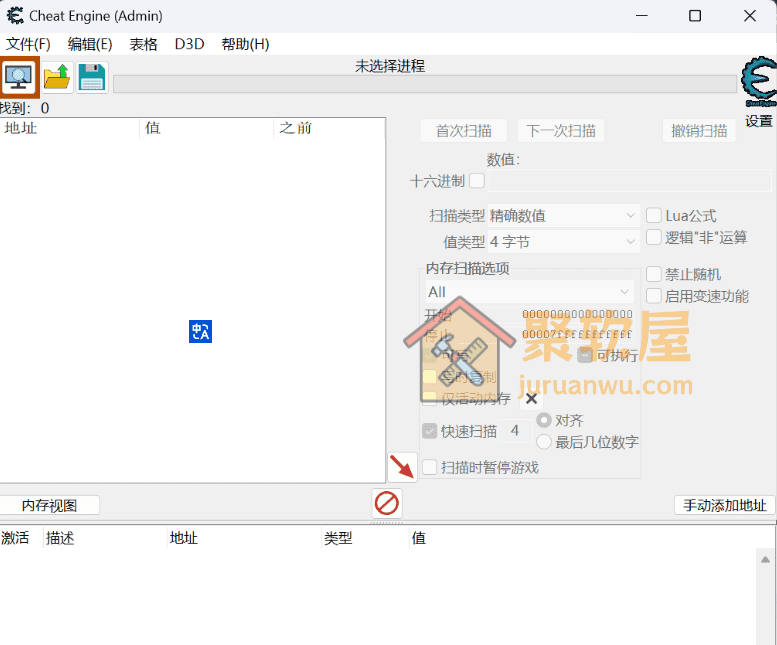777x645 pixels.
Task: Click 撤销扫描 button
Action: point(699,131)
